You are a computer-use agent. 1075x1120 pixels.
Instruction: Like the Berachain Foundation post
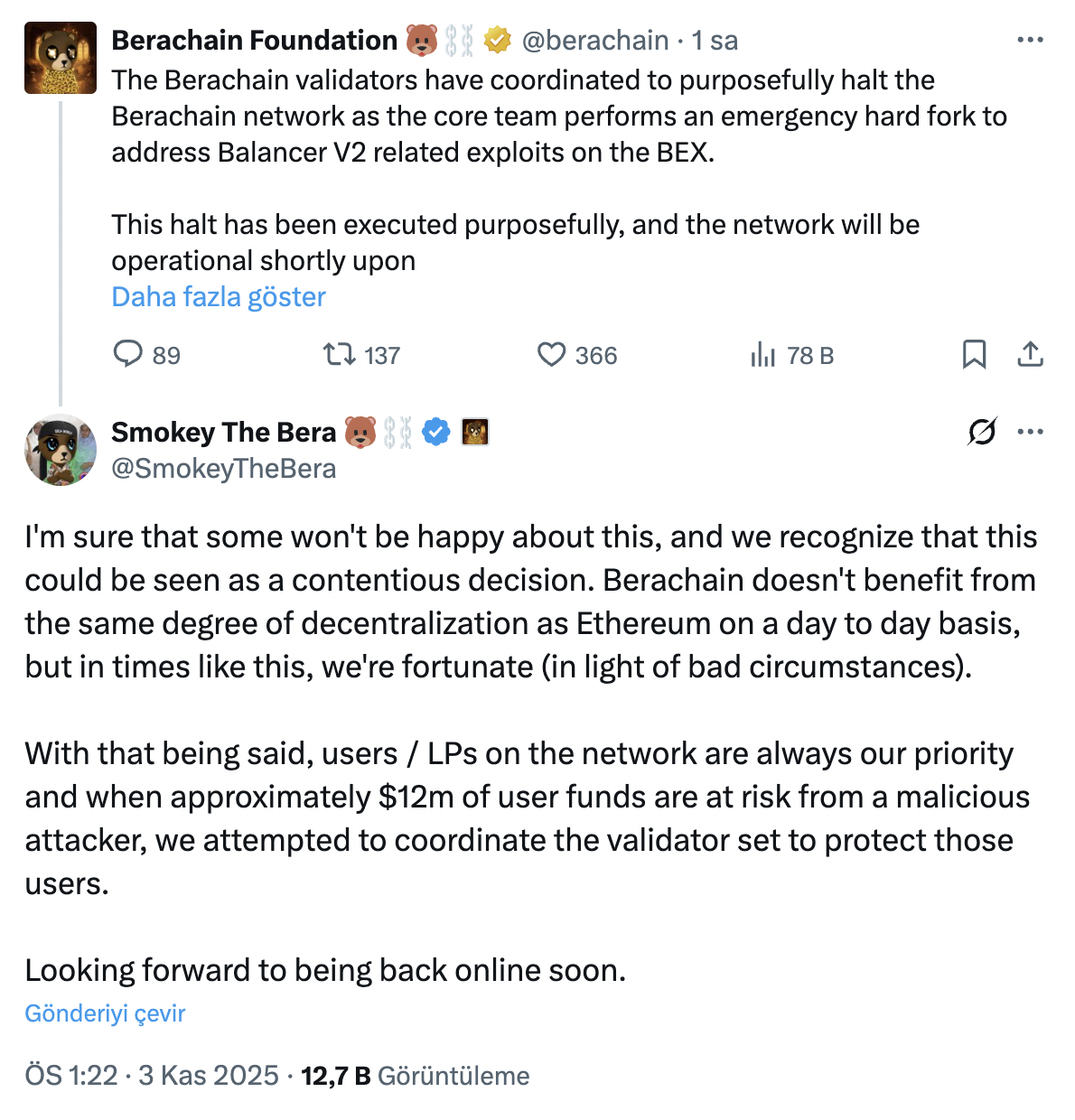(551, 354)
